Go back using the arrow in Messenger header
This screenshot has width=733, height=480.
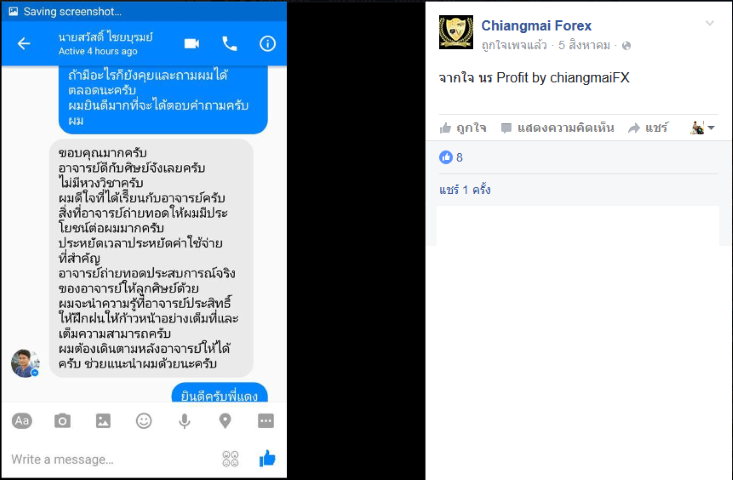24,43
